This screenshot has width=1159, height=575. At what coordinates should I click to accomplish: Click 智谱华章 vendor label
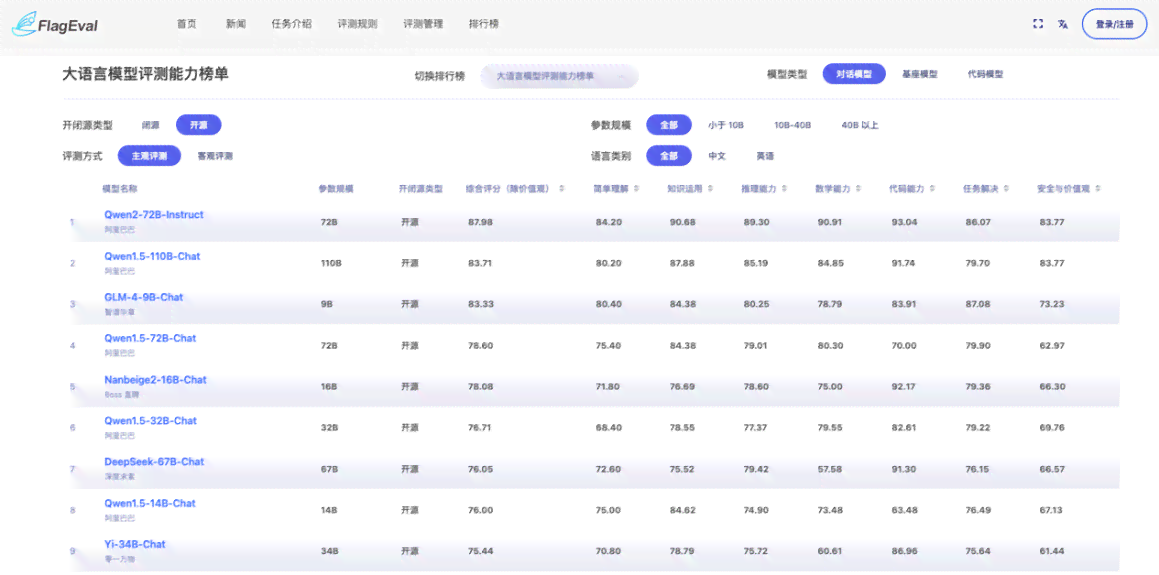pyautogui.click(x=120, y=312)
